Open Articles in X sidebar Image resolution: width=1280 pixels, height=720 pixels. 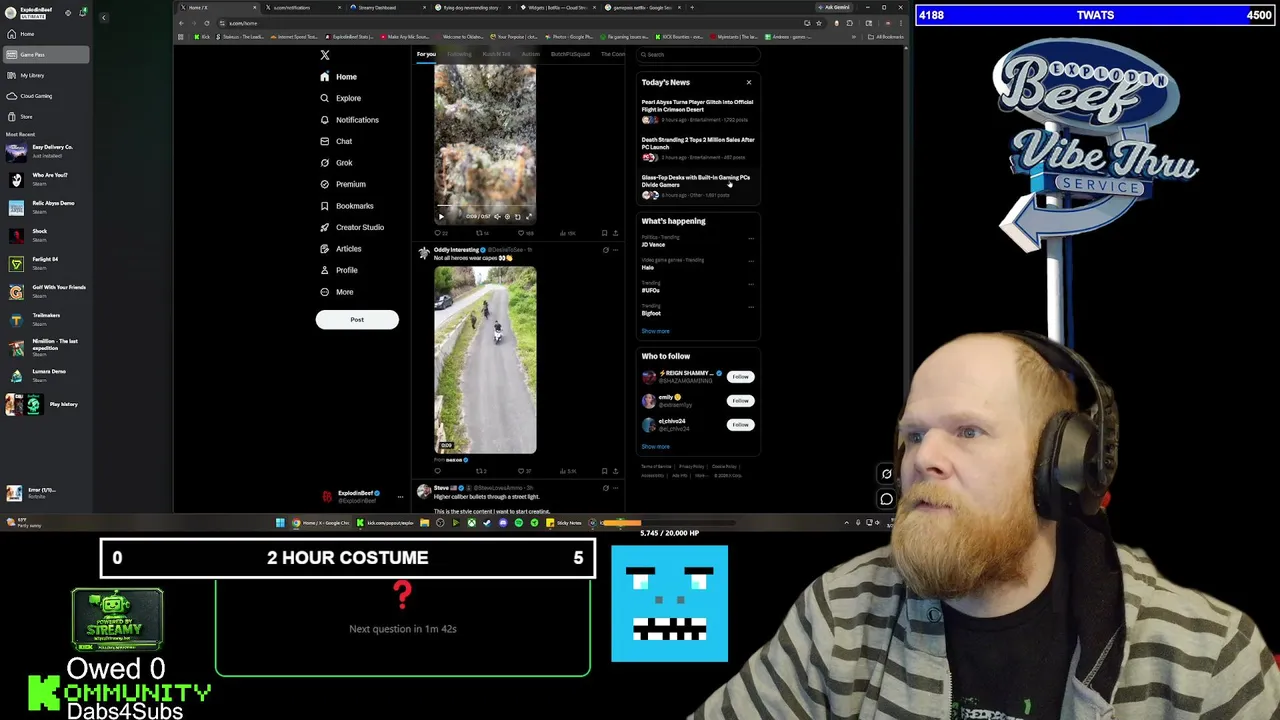340,249
